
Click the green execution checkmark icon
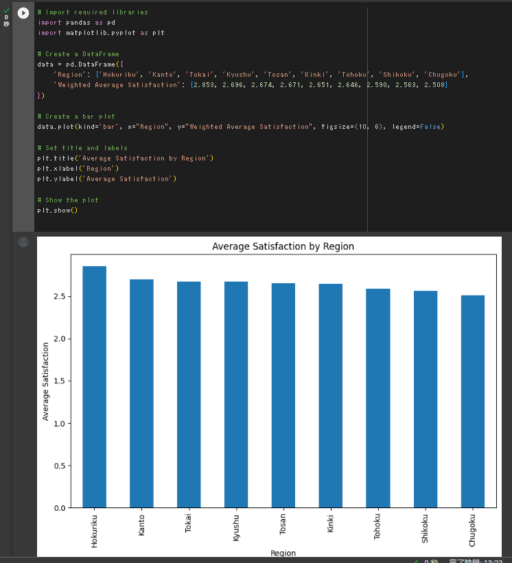(6, 11)
